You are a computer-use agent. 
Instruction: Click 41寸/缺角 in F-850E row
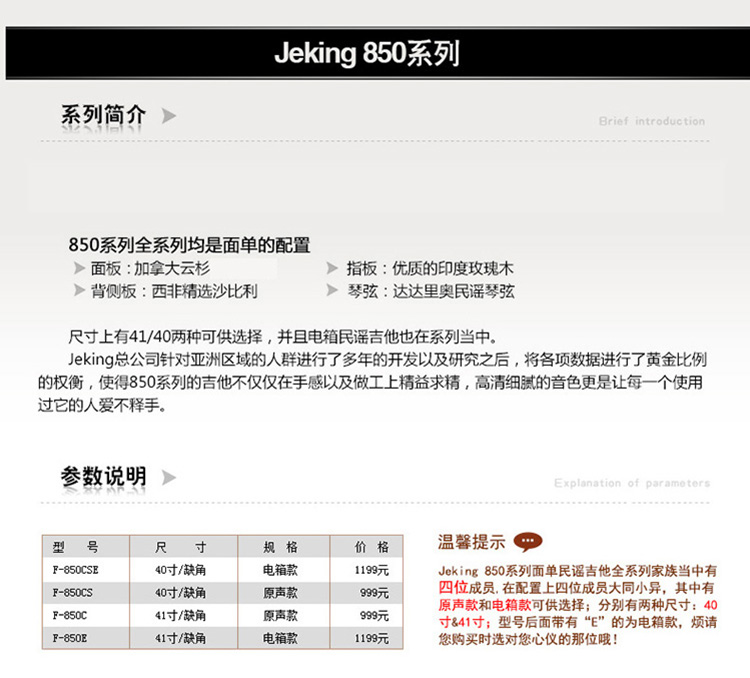pyautogui.click(x=180, y=638)
